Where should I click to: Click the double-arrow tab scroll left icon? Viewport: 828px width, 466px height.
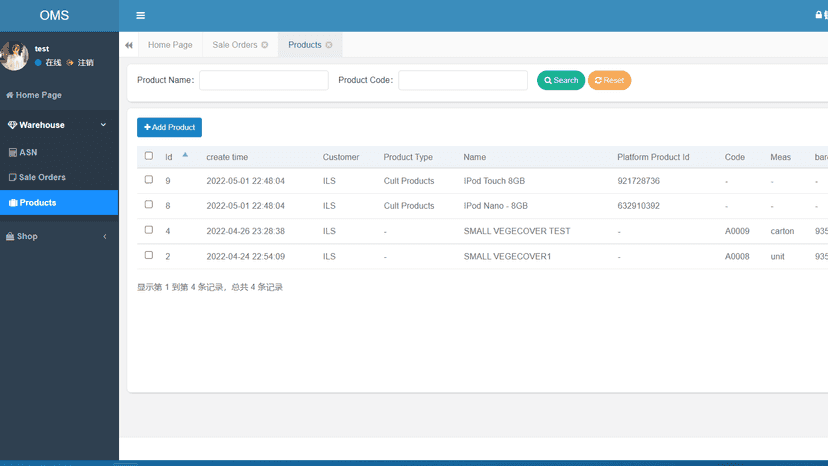pyautogui.click(x=129, y=45)
